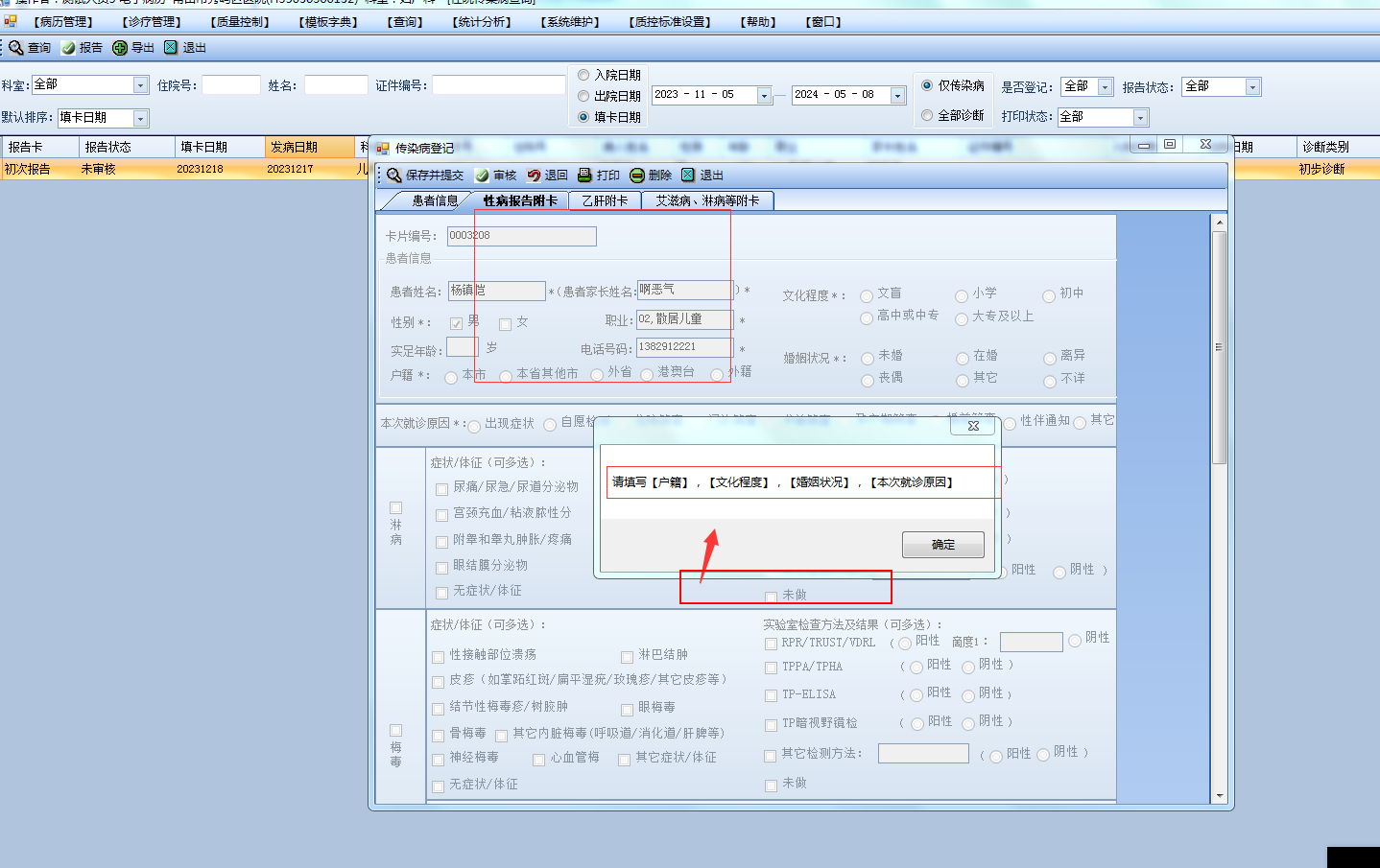
Task: Click the 报告状态 column header
Action: 126,147
